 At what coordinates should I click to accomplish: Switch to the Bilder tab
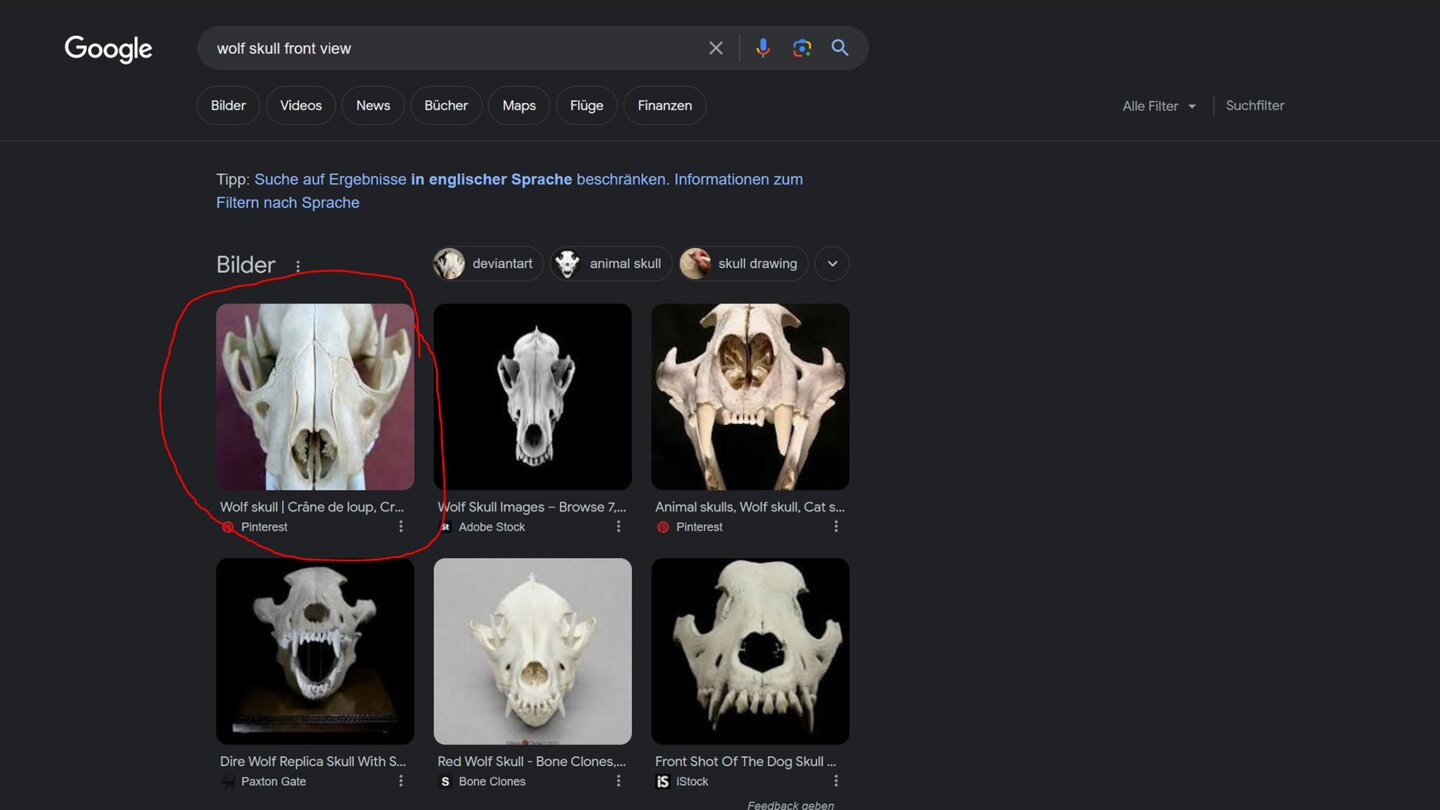[x=228, y=105]
